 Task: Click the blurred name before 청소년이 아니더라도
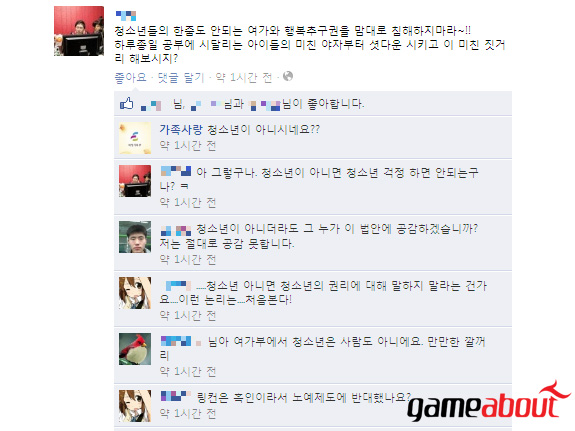(x=176, y=230)
